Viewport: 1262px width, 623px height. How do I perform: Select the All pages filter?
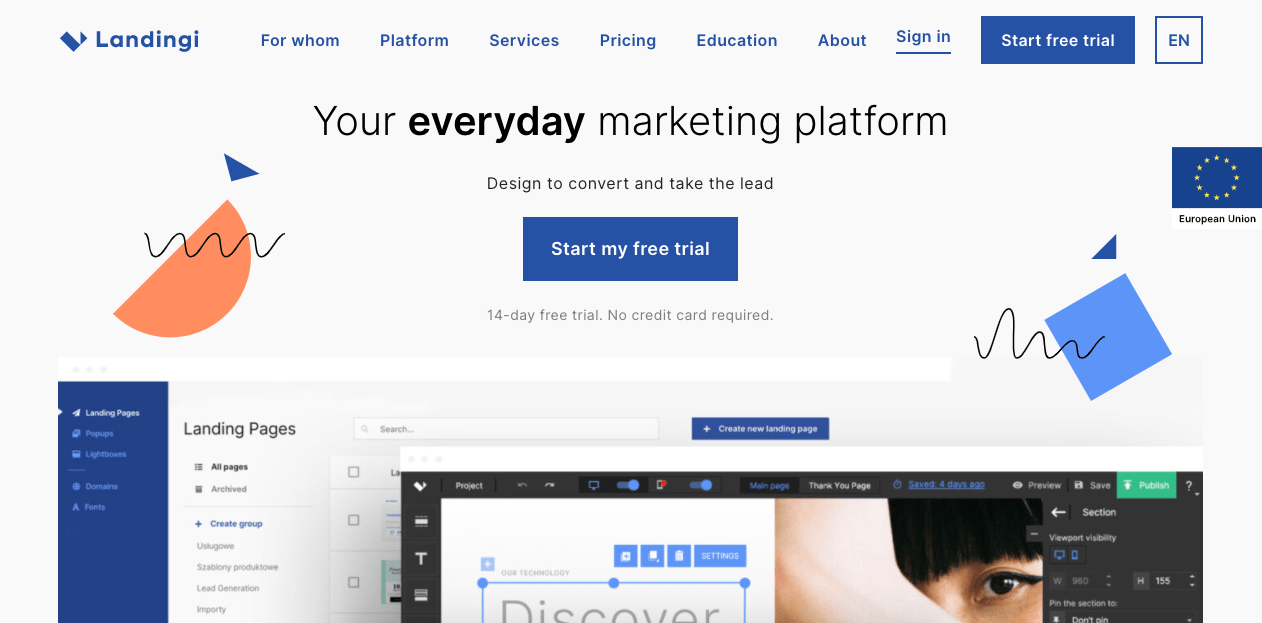pos(222,467)
